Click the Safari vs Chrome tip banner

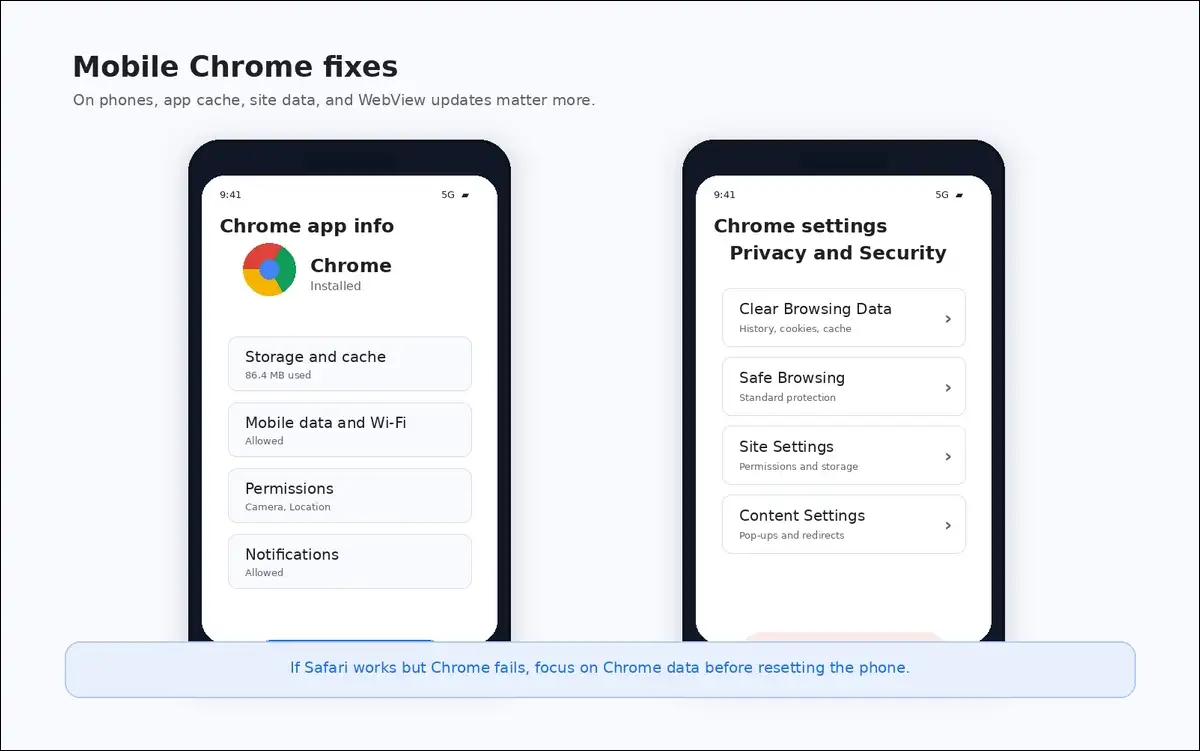pos(600,669)
